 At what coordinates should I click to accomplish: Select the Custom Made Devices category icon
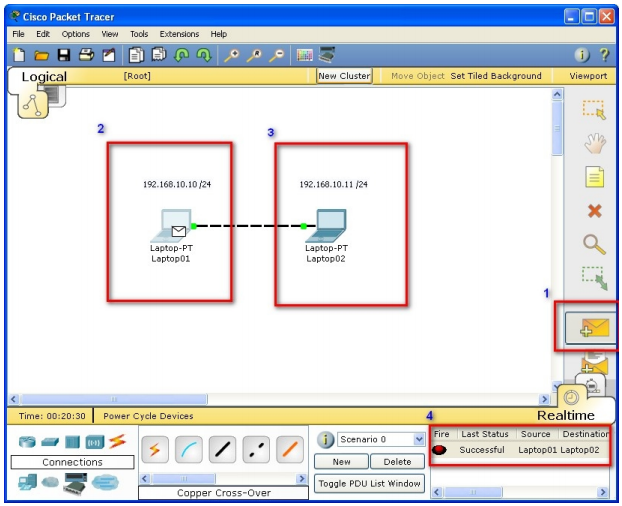click(75, 483)
